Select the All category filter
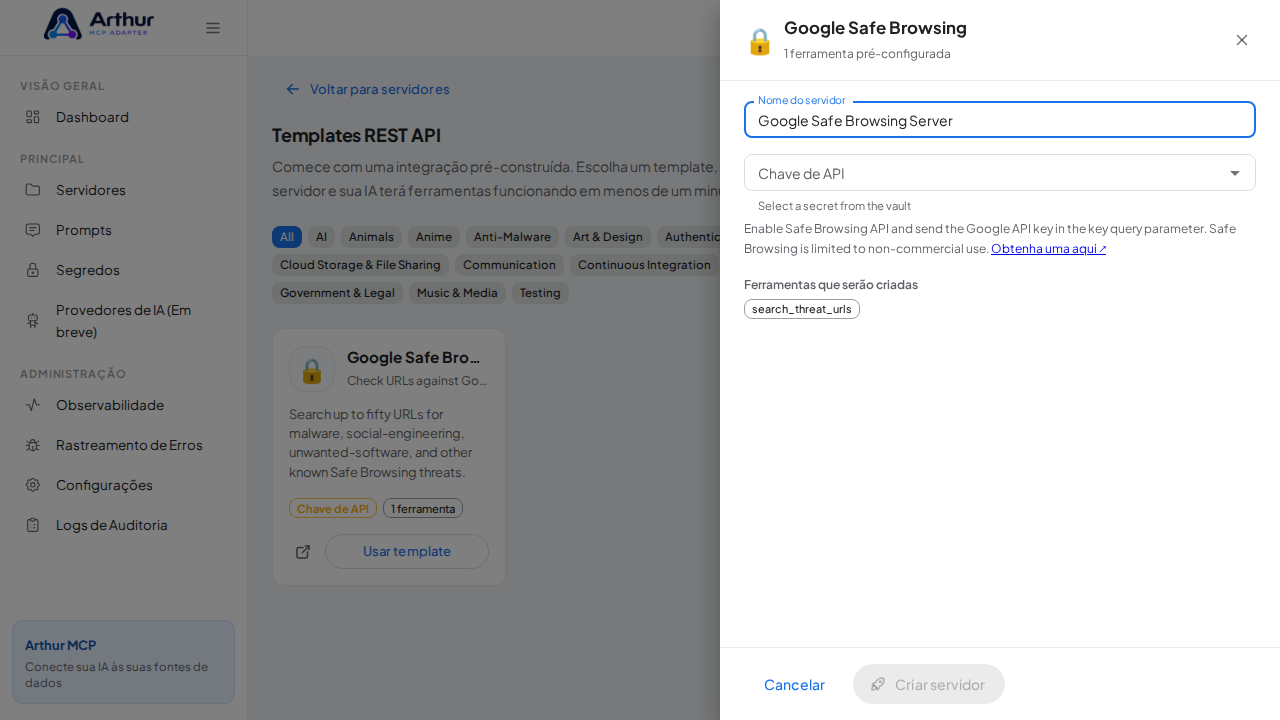This screenshot has height=720, width=1280. click(x=287, y=237)
